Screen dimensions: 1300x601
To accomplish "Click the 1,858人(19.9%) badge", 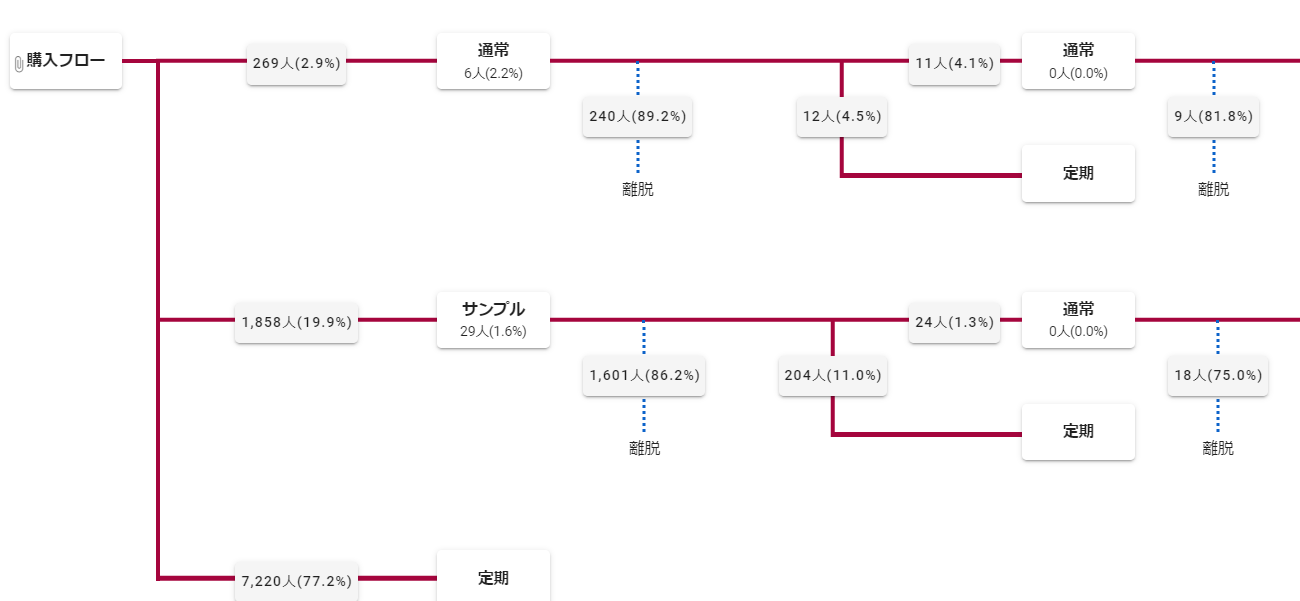I will (x=296, y=322).
